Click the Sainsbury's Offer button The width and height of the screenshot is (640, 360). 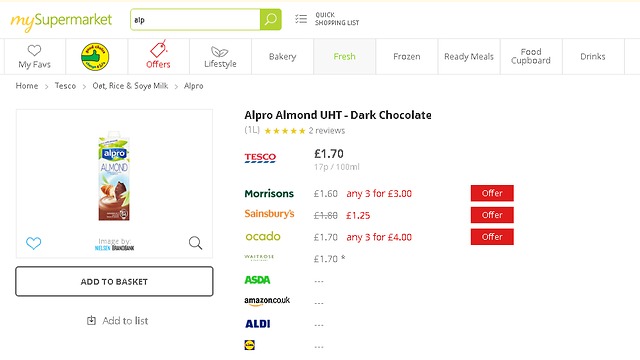(492, 215)
